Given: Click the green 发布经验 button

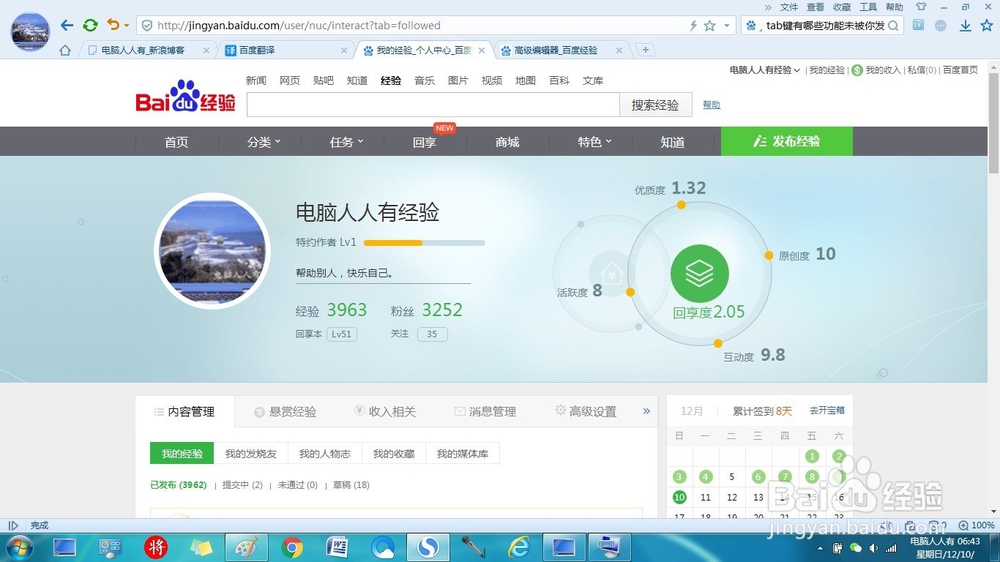Looking at the screenshot, I should pos(786,141).
